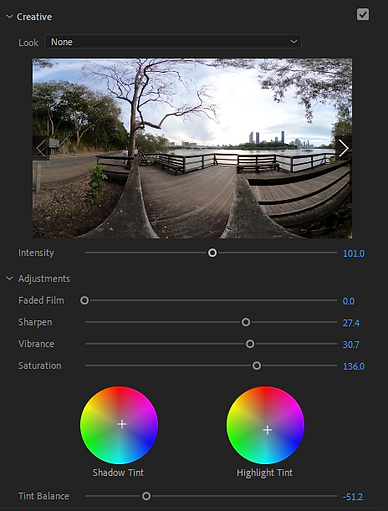Click the Look label text

click(28, 43)
